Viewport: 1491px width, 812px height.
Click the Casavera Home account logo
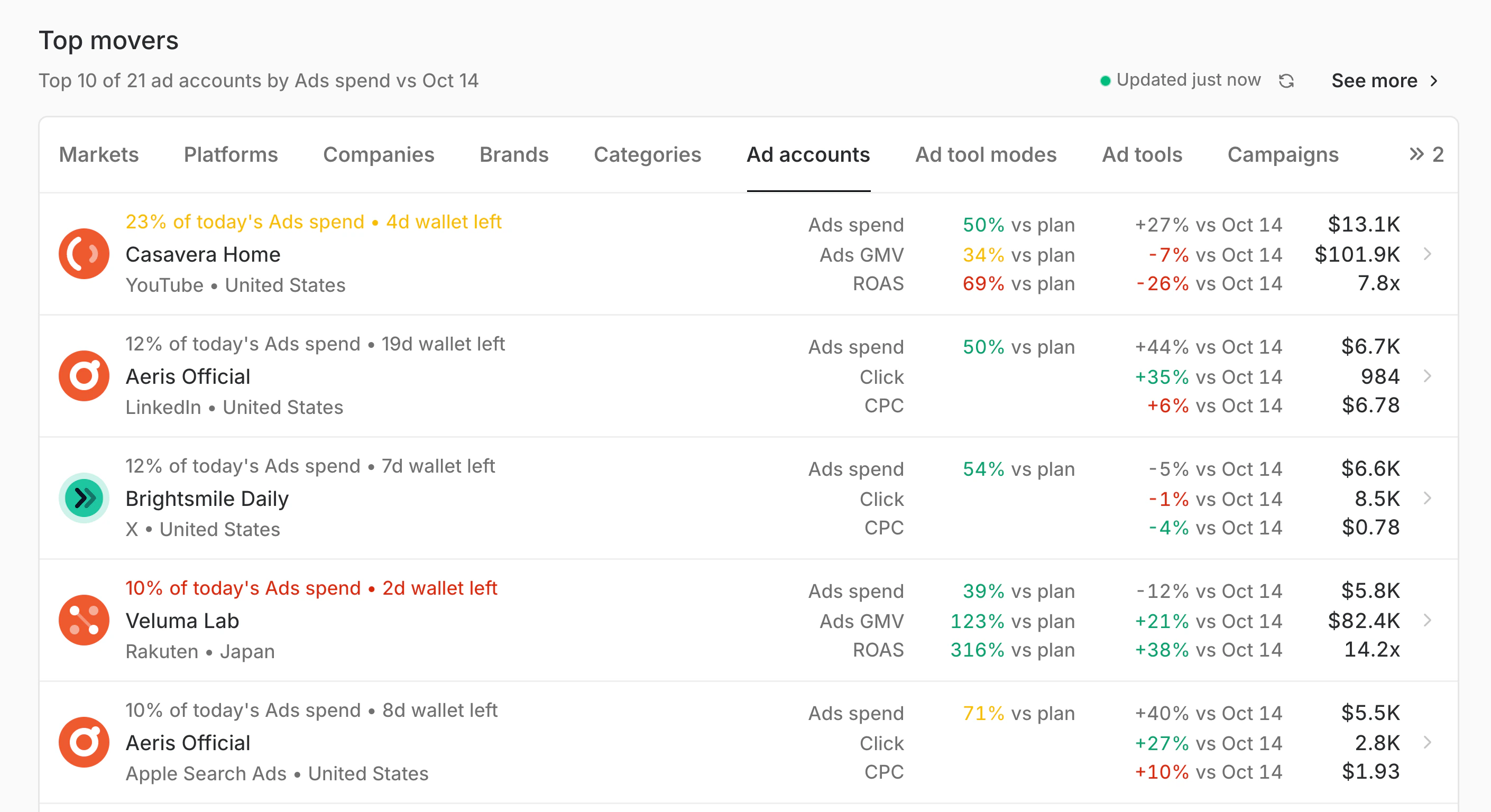pyautogui.click(x=84, y=254)
